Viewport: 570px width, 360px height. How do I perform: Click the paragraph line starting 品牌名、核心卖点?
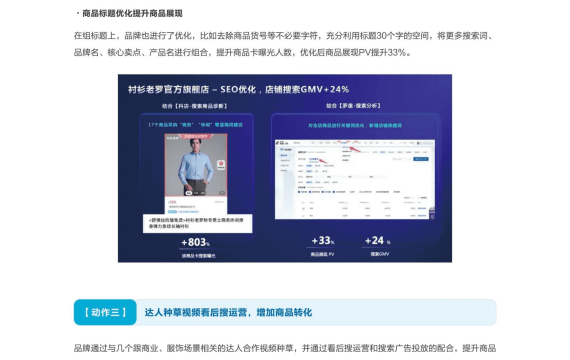click(x=242, y=52)
